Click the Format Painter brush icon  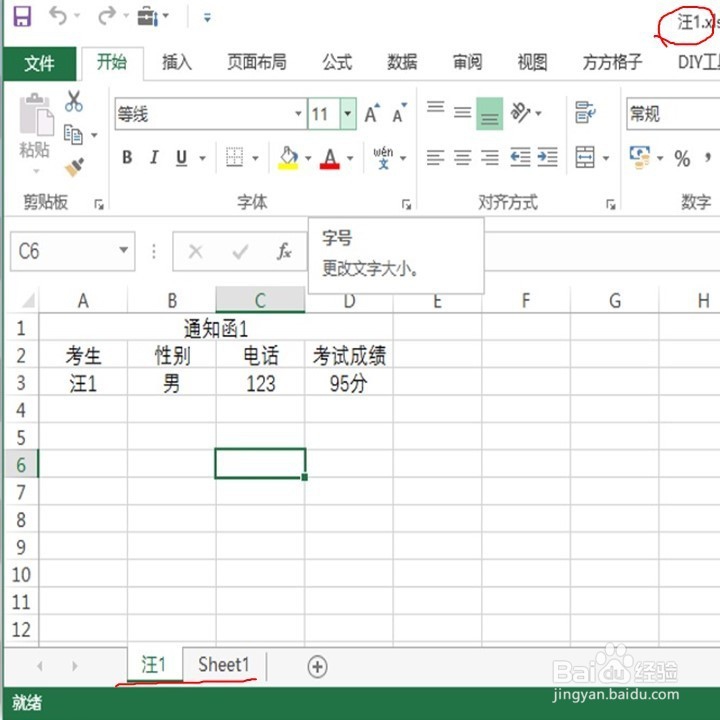(x=74, y=168)
